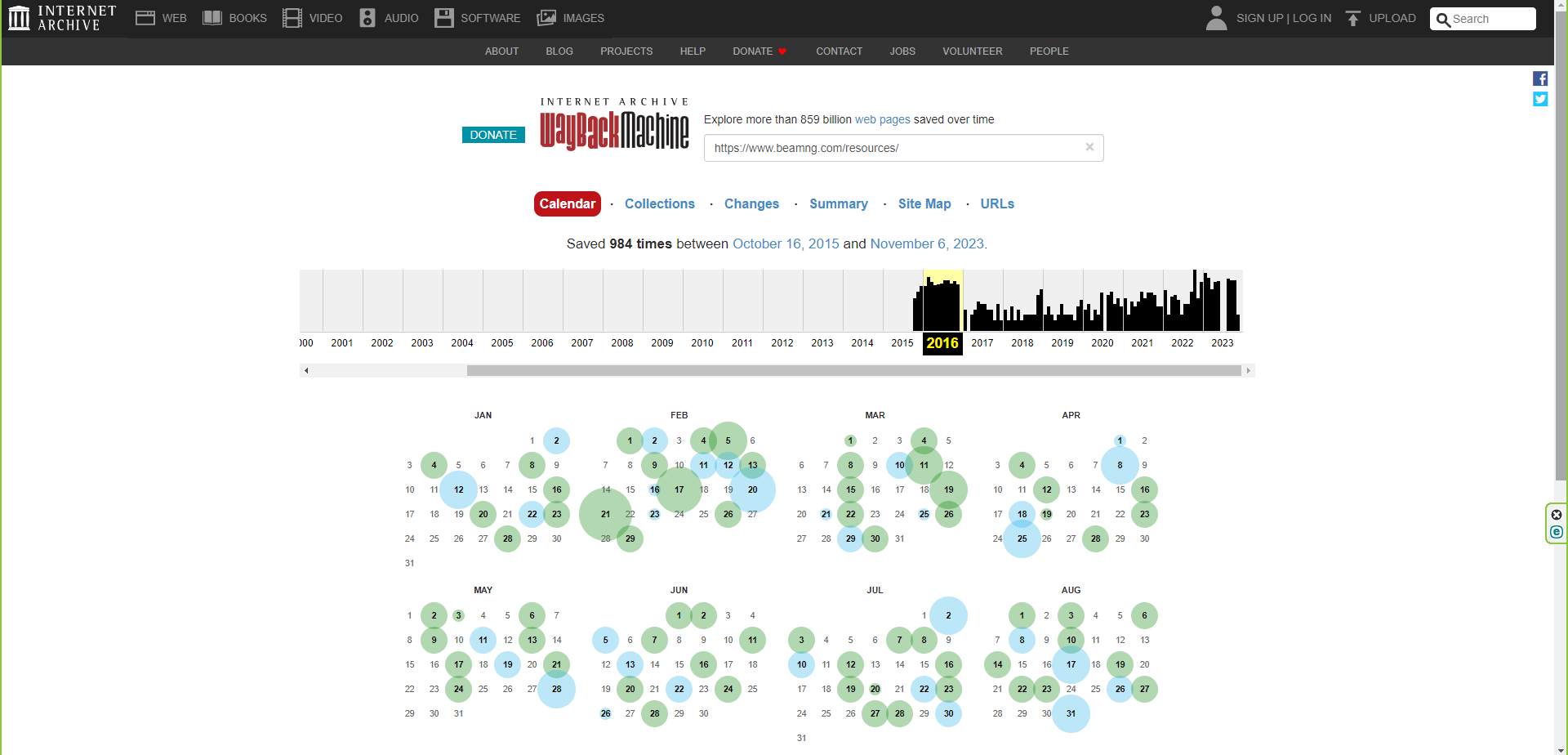Viewport: 1568px width, 755px height.
Task: Click the UPLOAD link
Action: (1392, 18)
